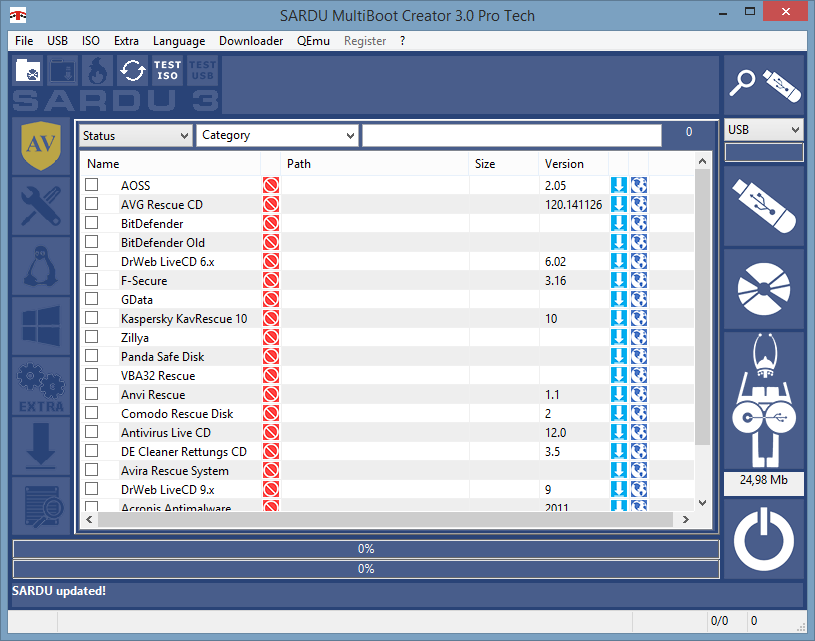
Task: Open the Downloader menu
Action: coord(251,41)
